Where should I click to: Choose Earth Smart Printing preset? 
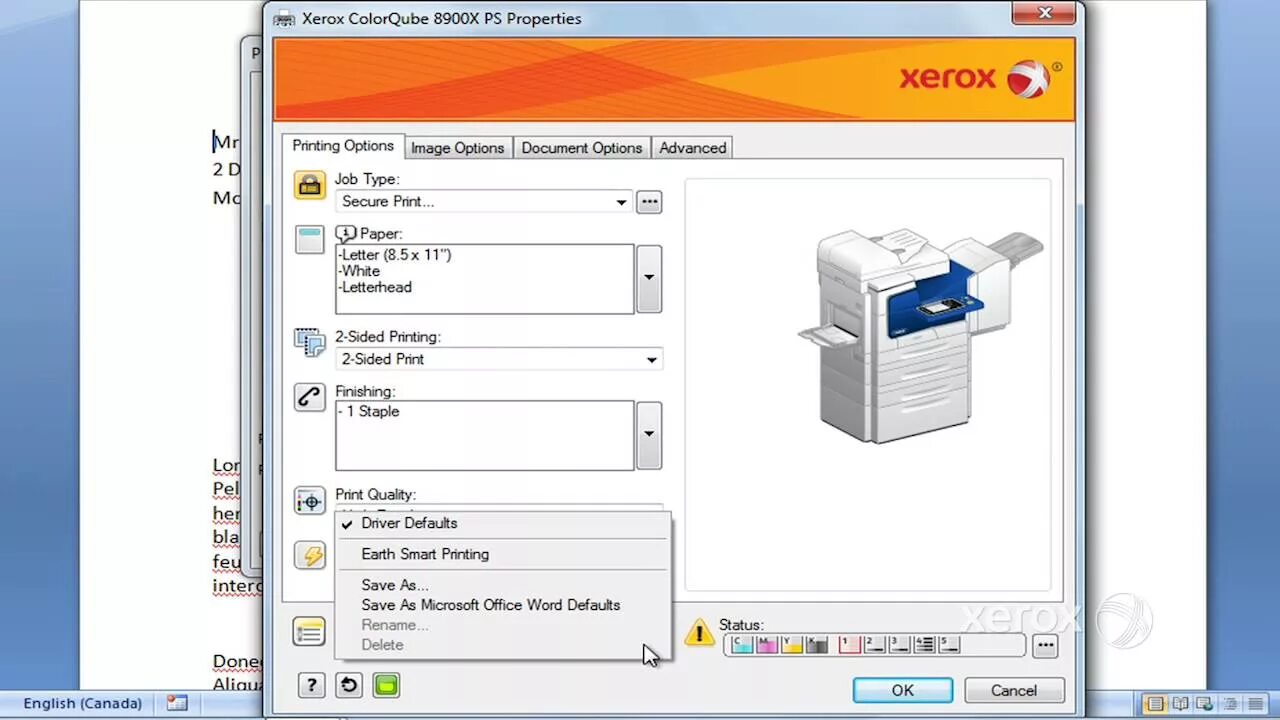click(502, 554)
